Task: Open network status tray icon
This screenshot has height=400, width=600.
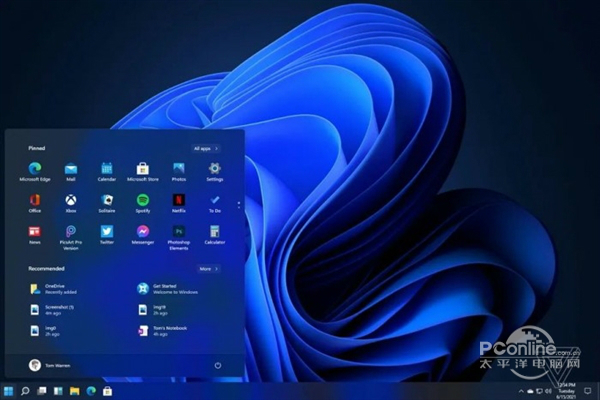Action: [539, 391]
